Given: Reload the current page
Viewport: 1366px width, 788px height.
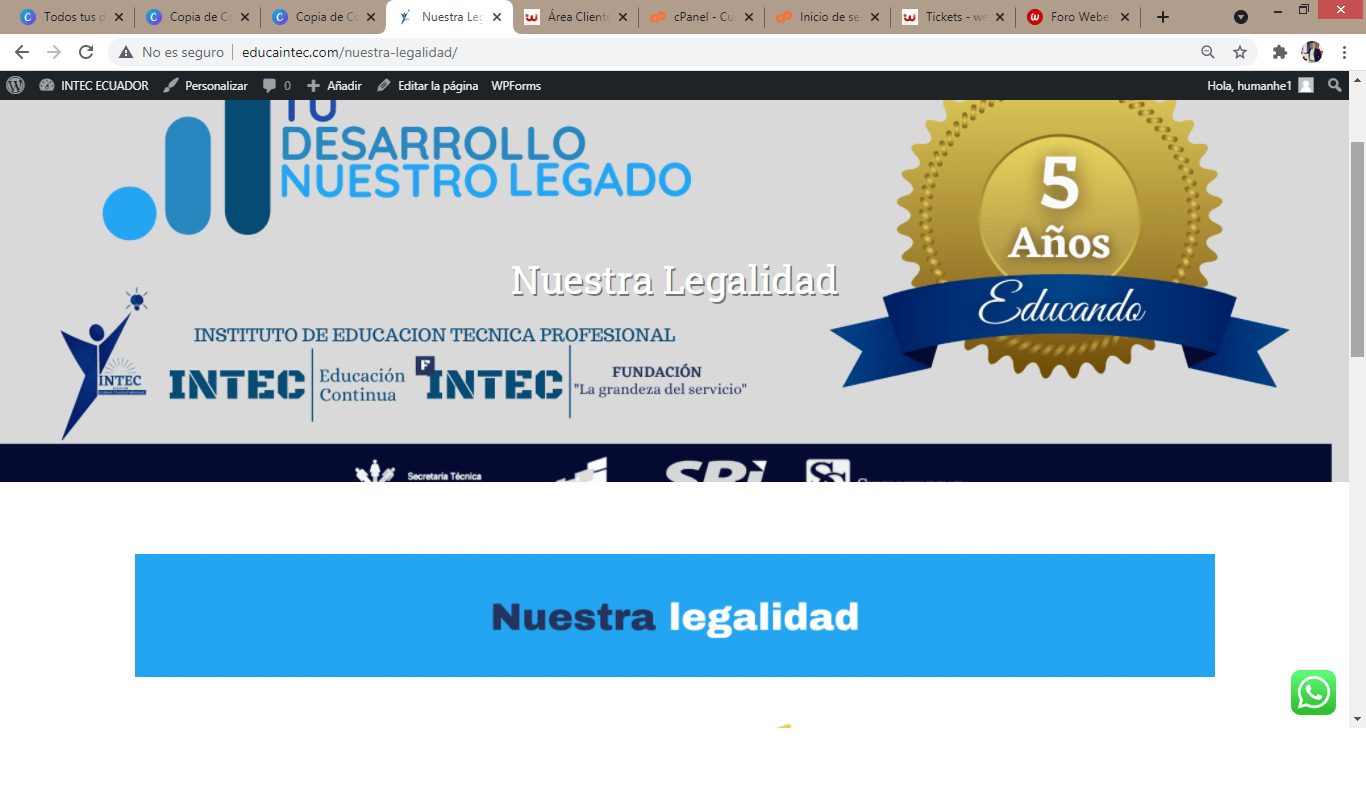Looking at the screenshot, I should tap(86, 52).
